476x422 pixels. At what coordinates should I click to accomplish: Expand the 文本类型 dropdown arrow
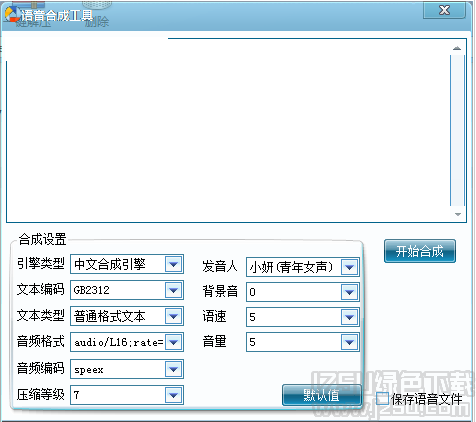click(x=174, y=316)
